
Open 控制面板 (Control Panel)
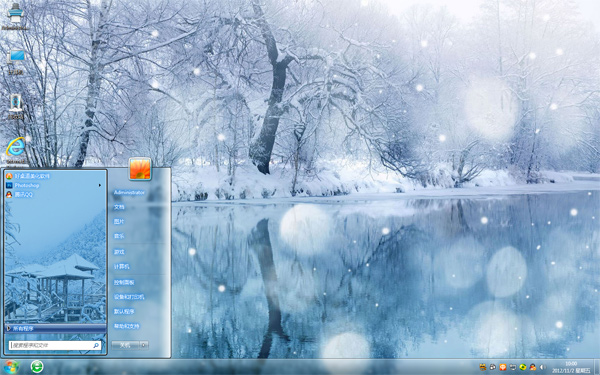tap(124, 282)
